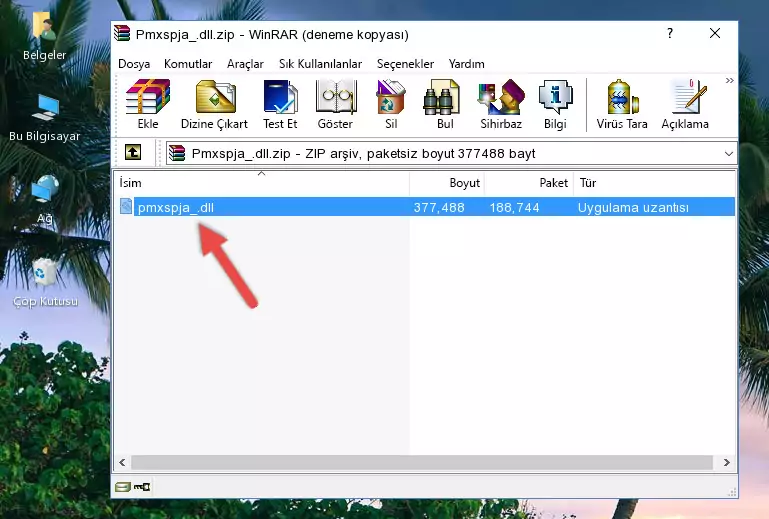Select the pmxspja_.dll file row
This screenshot has width=769, height=519.
[426, 207]
